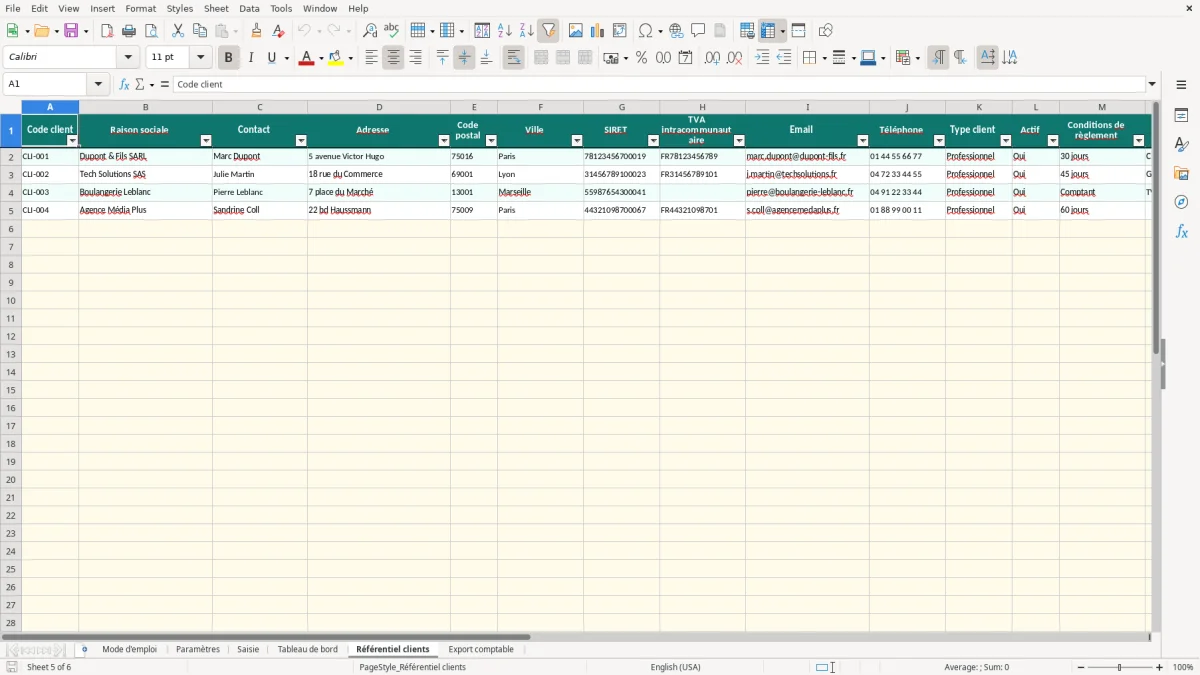Cut the selection with scissors icon

coord(178,31)
